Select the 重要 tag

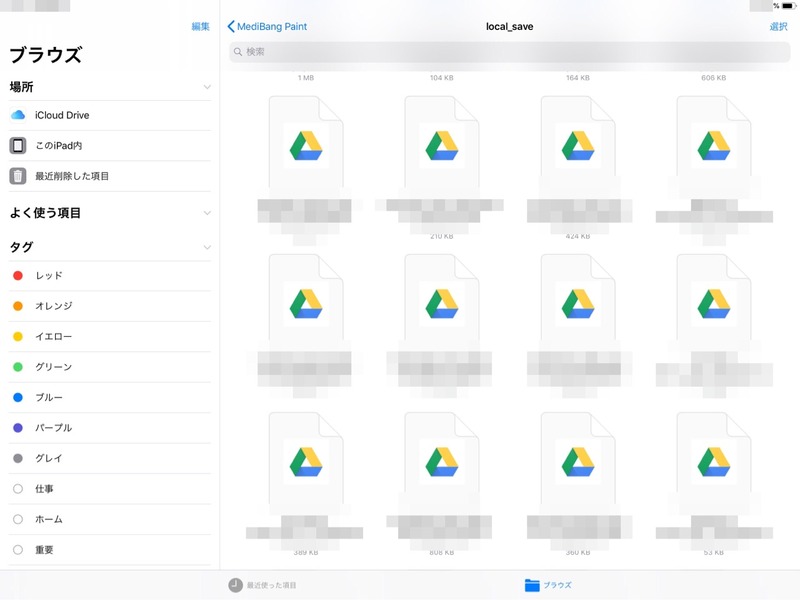tap(110, 550)
